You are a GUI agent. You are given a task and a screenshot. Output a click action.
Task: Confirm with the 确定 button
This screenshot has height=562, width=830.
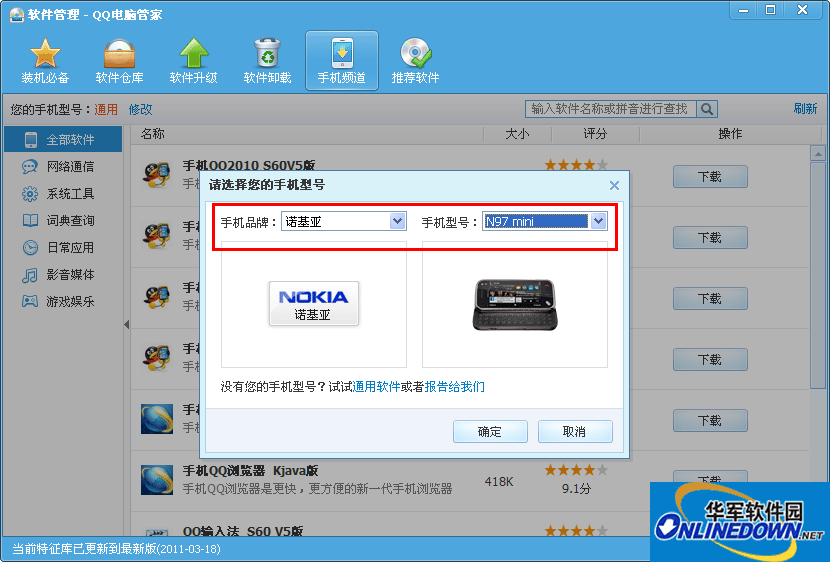pyautogui.click(x=490, y=432)
